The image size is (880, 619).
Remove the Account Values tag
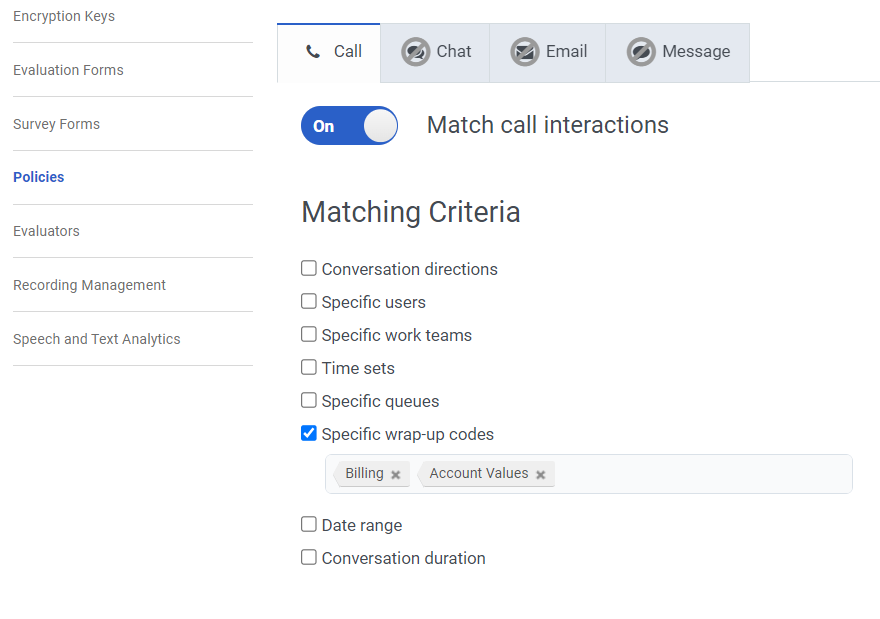tap(541, 475)
